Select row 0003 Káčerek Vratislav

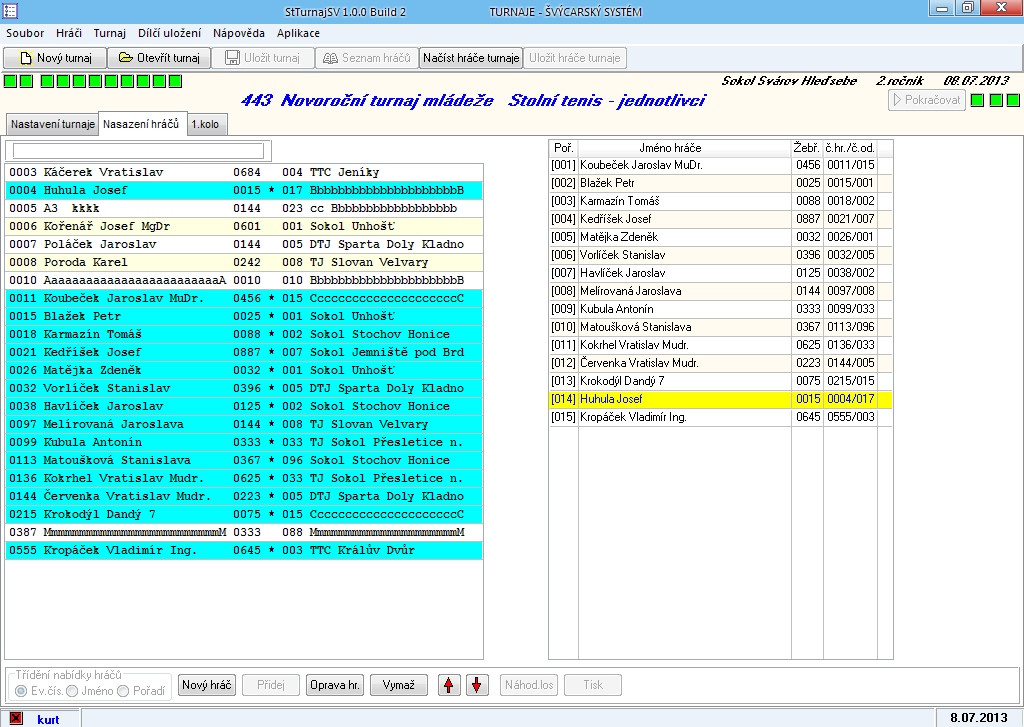[244, 172]
